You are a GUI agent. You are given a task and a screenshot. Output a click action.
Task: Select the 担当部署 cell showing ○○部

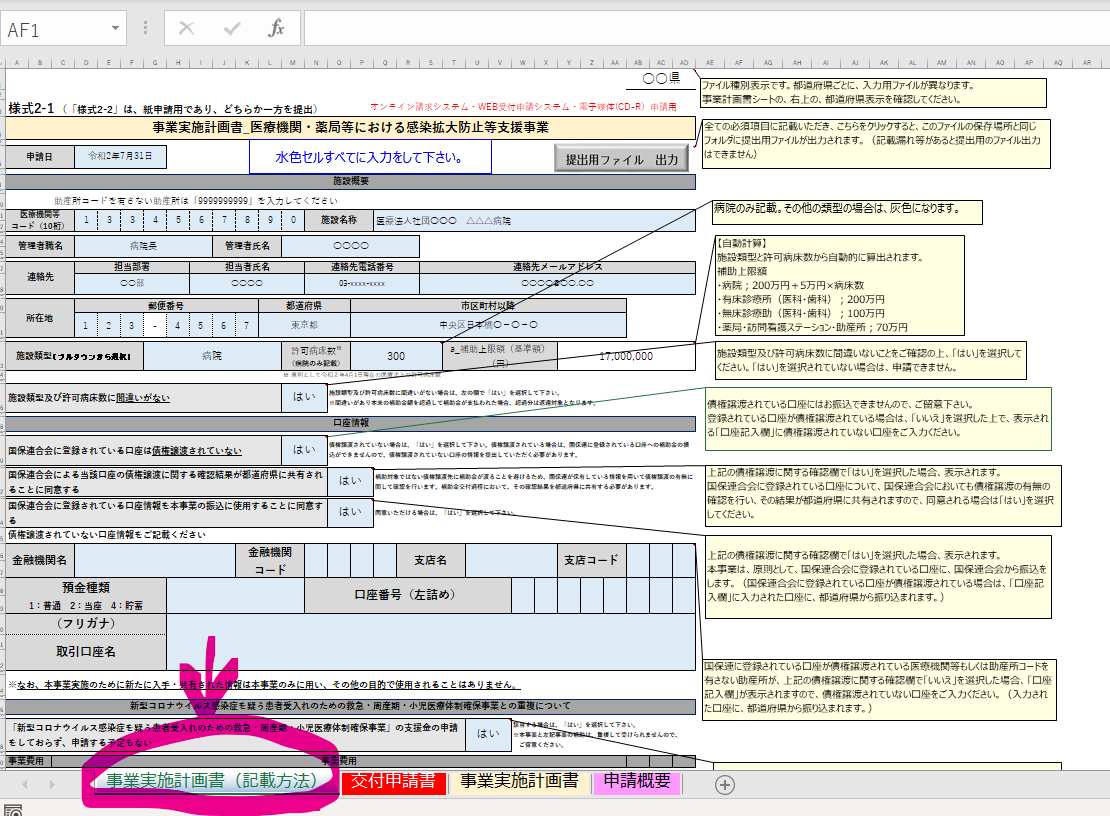pyautogui.click(x=132, y=283)
